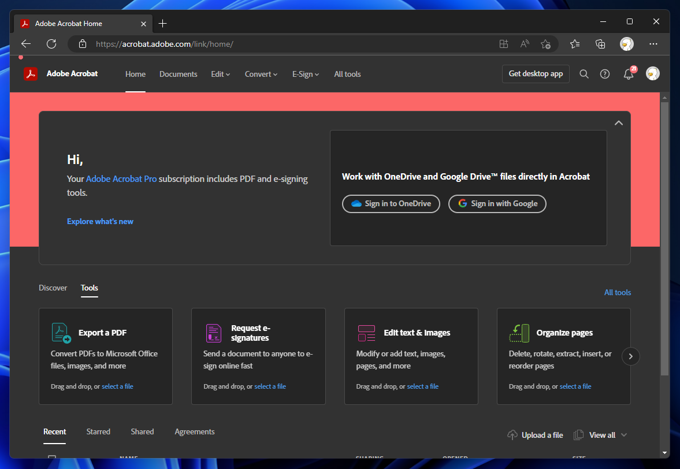Screen dimensions: 680x469
Task: Click select a file under Organize pages
Action: pyautogui.click(x=575, y=387)
